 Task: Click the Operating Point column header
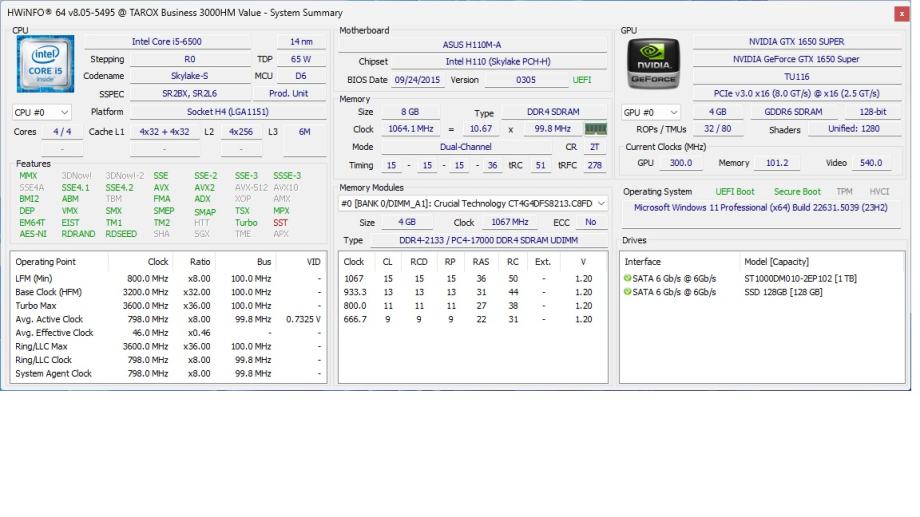59,262
